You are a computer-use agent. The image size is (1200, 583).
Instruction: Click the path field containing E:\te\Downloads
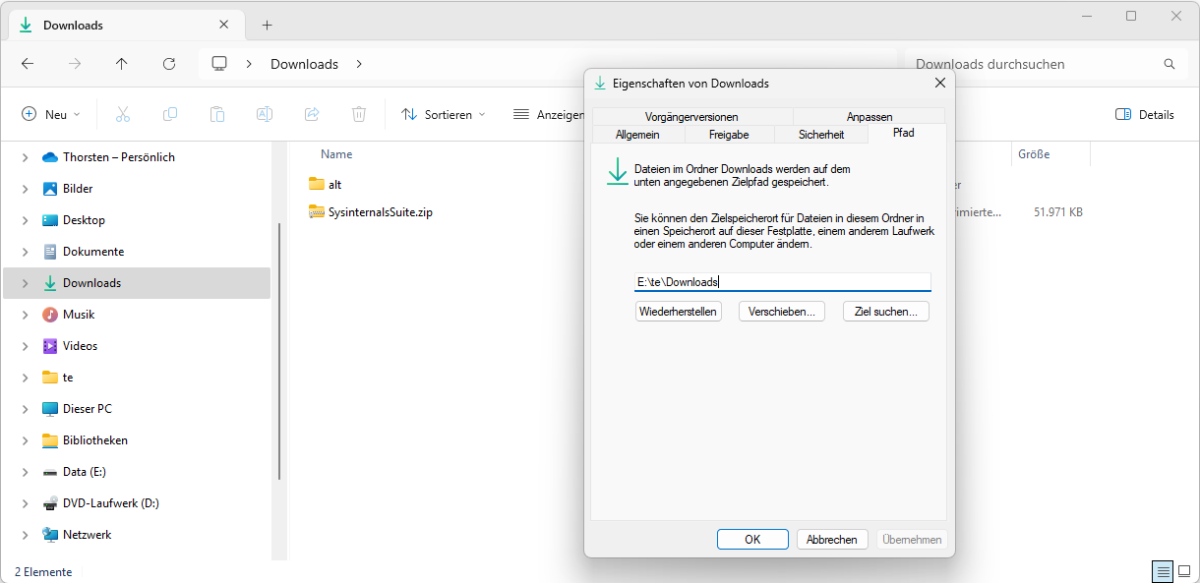click(782, 282)
